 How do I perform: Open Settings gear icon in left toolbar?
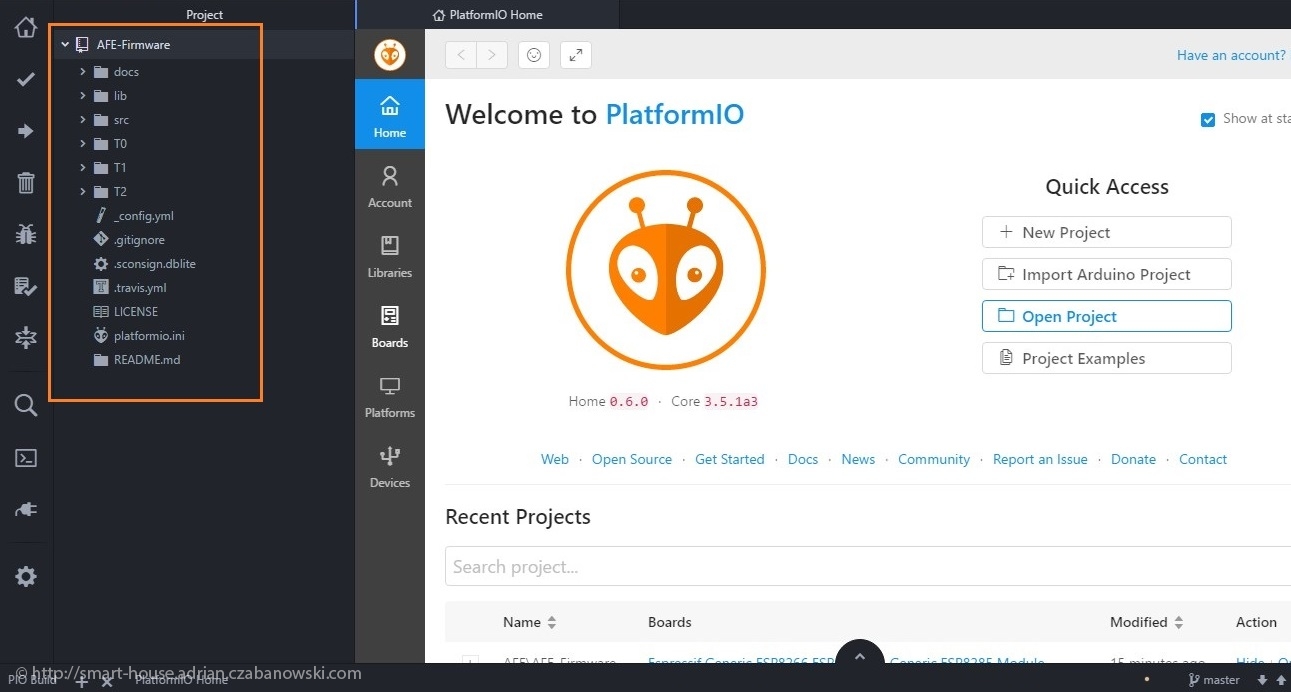26,576
